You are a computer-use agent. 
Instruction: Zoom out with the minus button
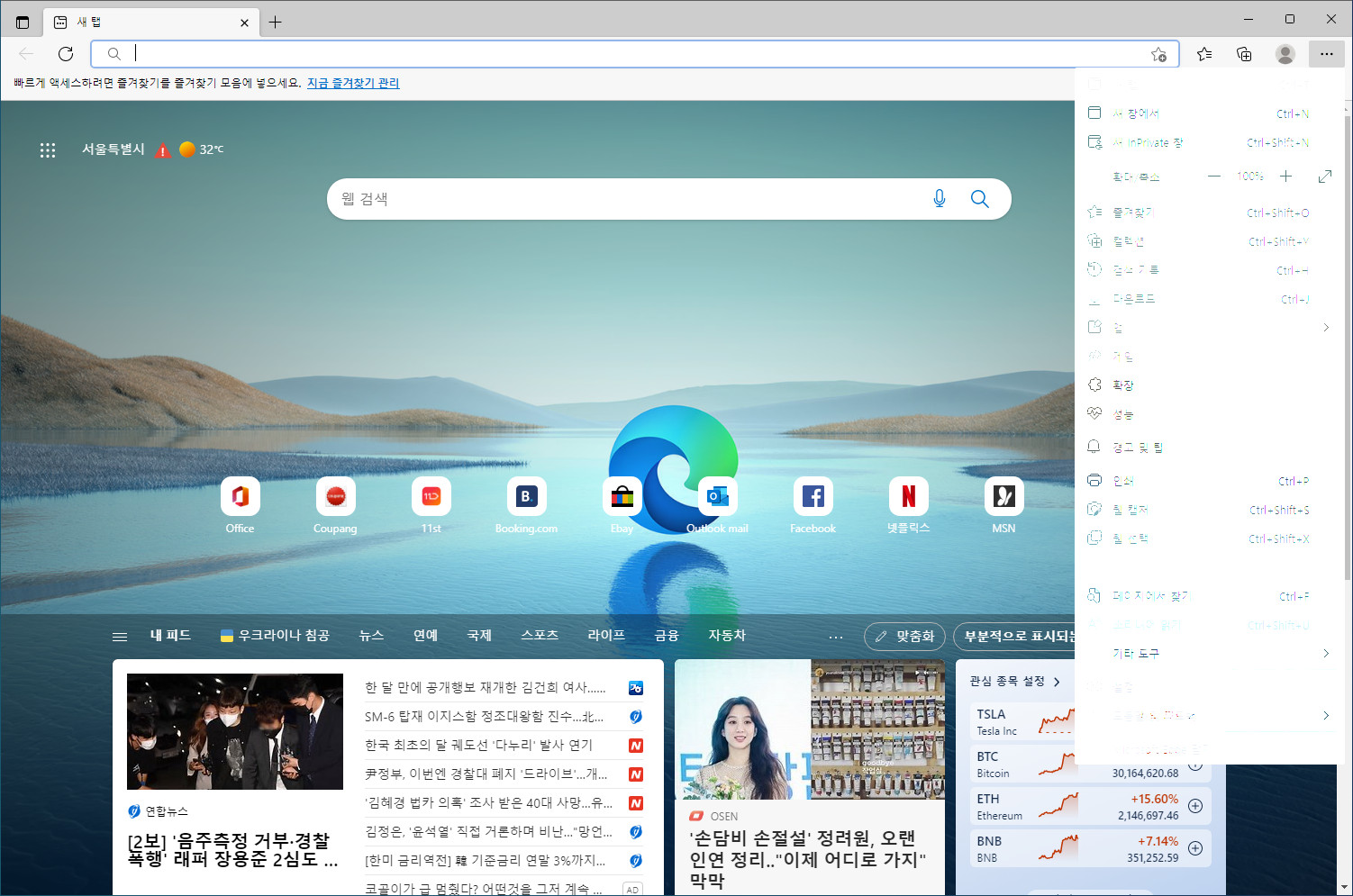click(x=1214, y=176)
